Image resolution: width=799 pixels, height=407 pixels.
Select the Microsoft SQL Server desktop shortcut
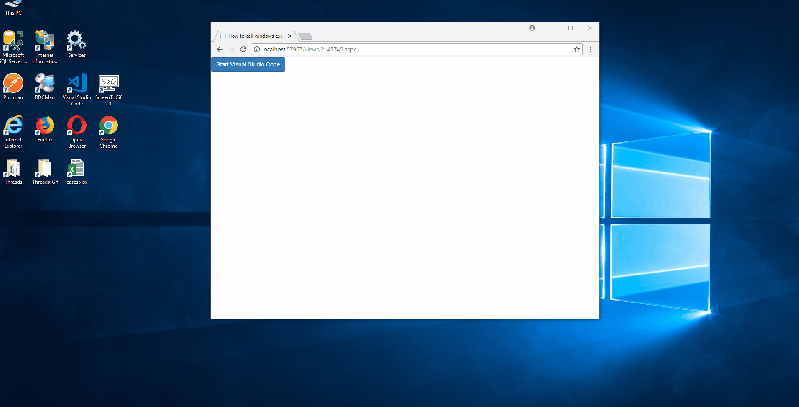(x=13, y=47)
